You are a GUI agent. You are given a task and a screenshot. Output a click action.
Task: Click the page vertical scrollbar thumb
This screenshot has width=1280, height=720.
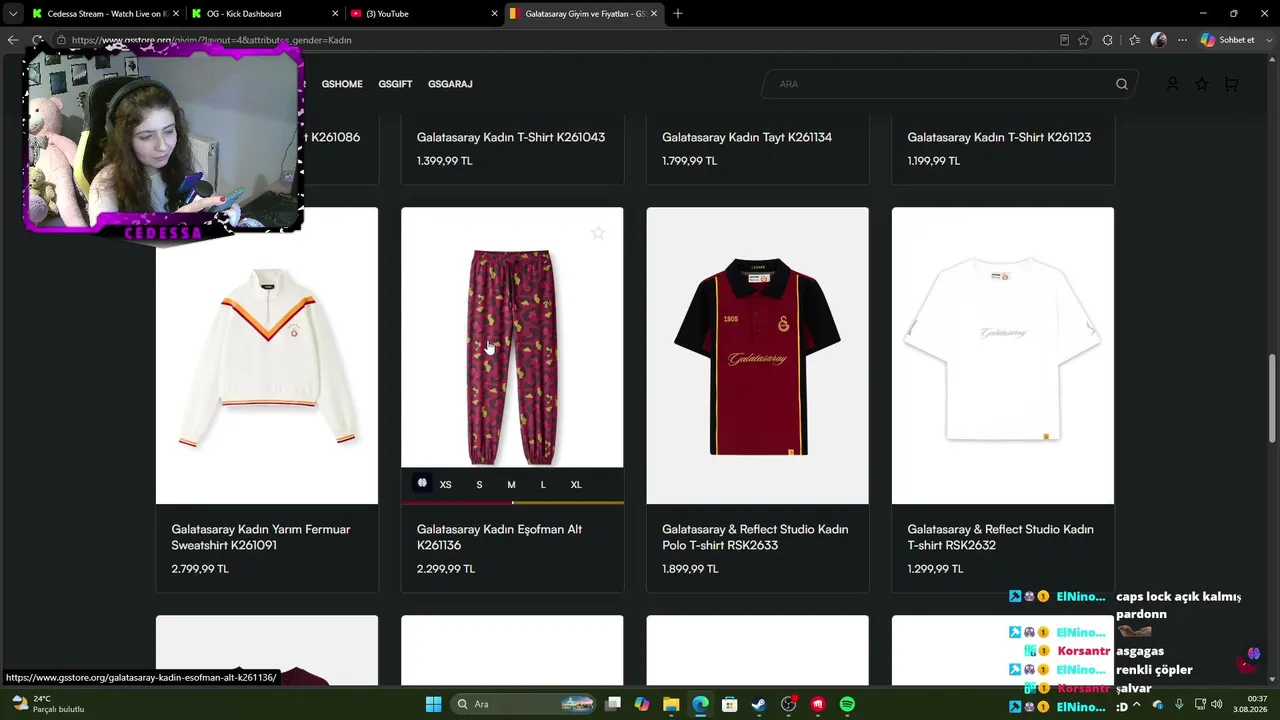click(x=1272, y=398)
